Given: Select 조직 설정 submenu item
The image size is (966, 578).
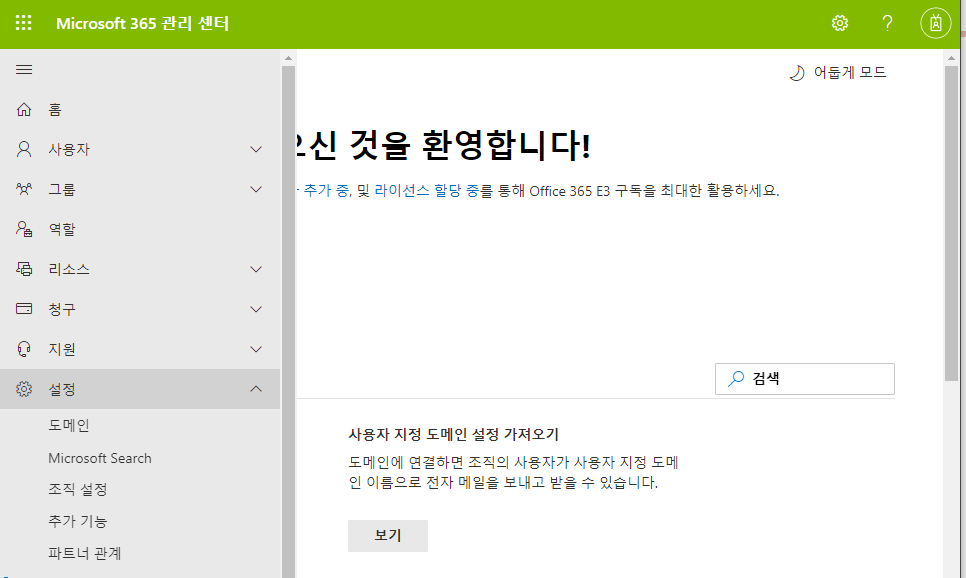Looking at the screenshot, I should 78,489.
